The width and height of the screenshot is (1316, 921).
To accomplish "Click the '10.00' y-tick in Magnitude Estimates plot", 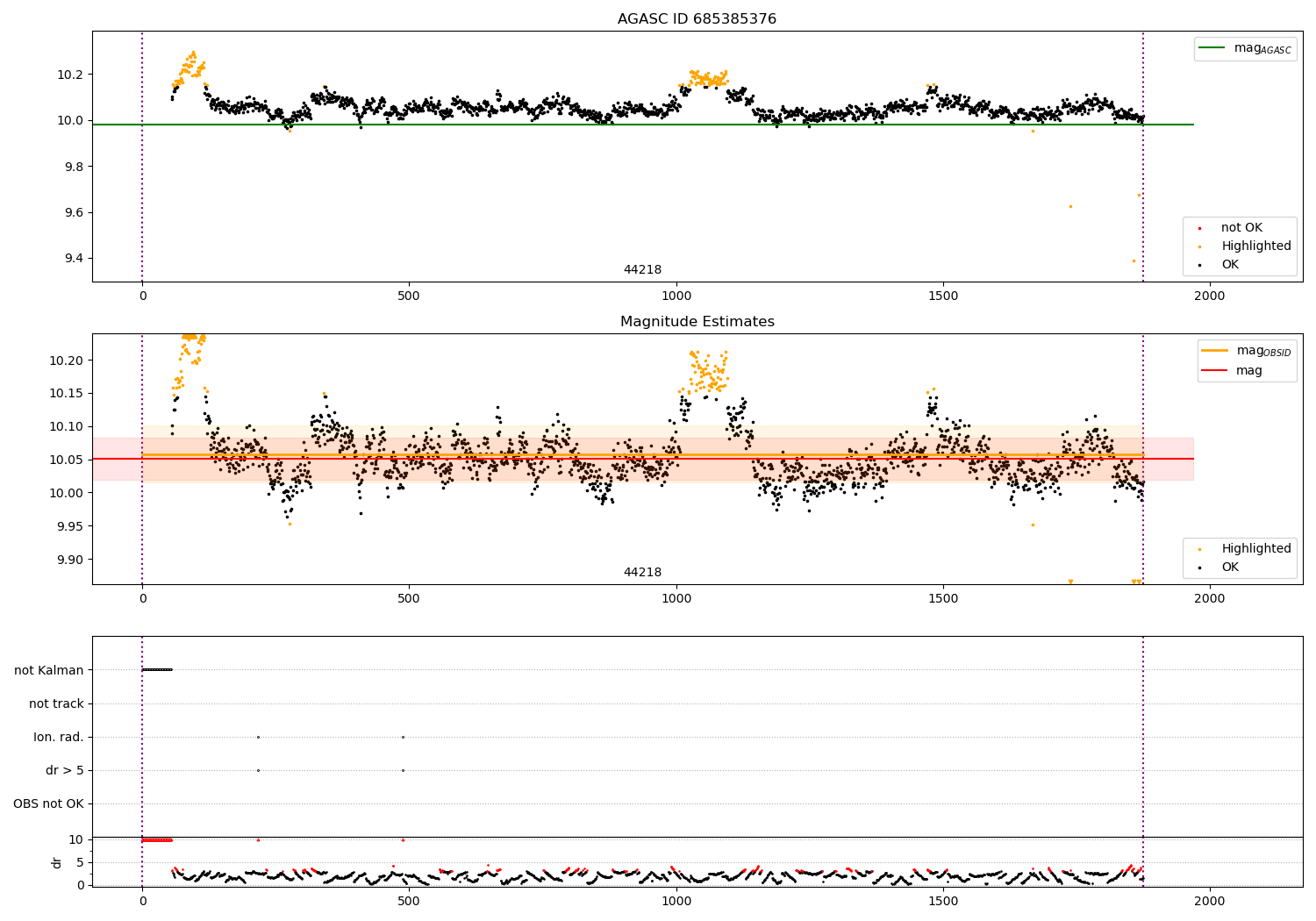I will (x=67, y=494).
